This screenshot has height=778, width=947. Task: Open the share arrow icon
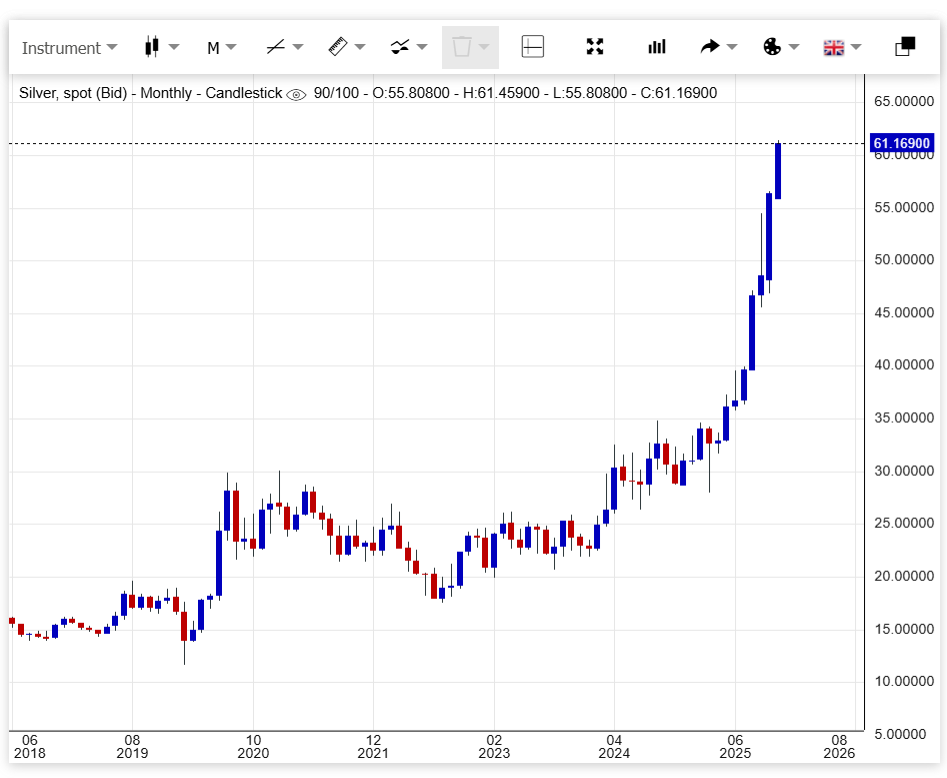(x=710, y=47)
